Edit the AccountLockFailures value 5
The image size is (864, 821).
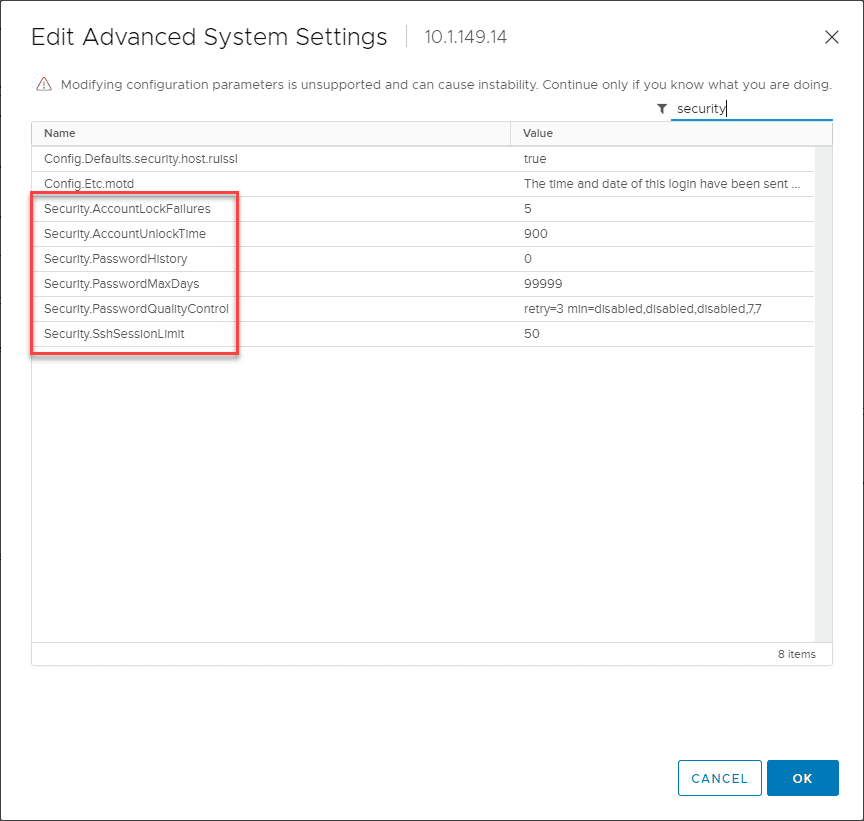(x=528, y=209)
